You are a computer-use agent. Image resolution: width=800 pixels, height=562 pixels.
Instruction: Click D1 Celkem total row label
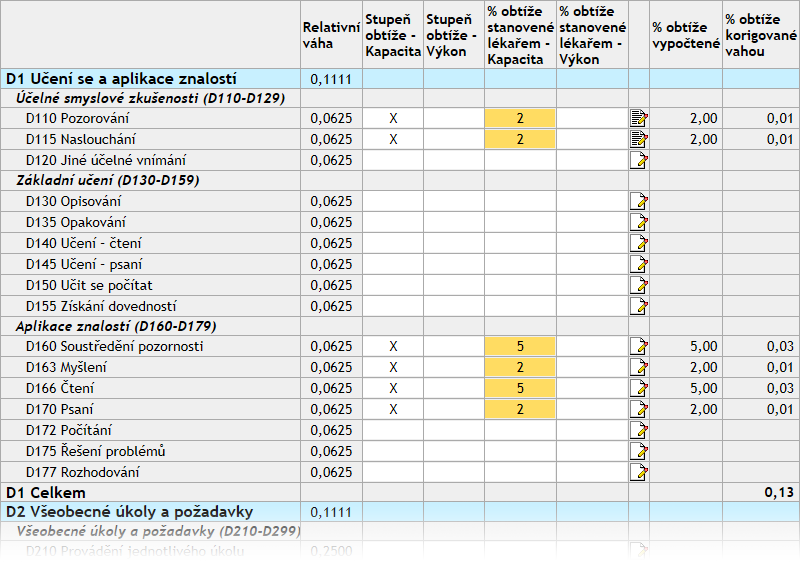(x=45, y=493)
